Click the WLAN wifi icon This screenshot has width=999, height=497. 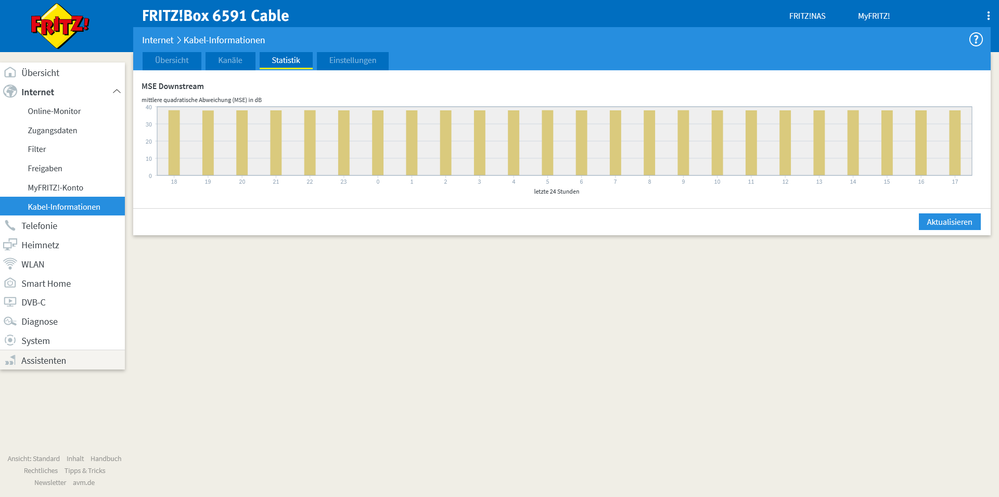click(10, 264)
